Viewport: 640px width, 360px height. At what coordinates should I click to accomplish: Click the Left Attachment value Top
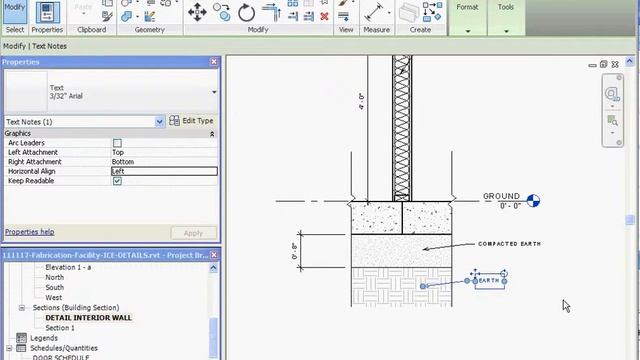(164, 152)
